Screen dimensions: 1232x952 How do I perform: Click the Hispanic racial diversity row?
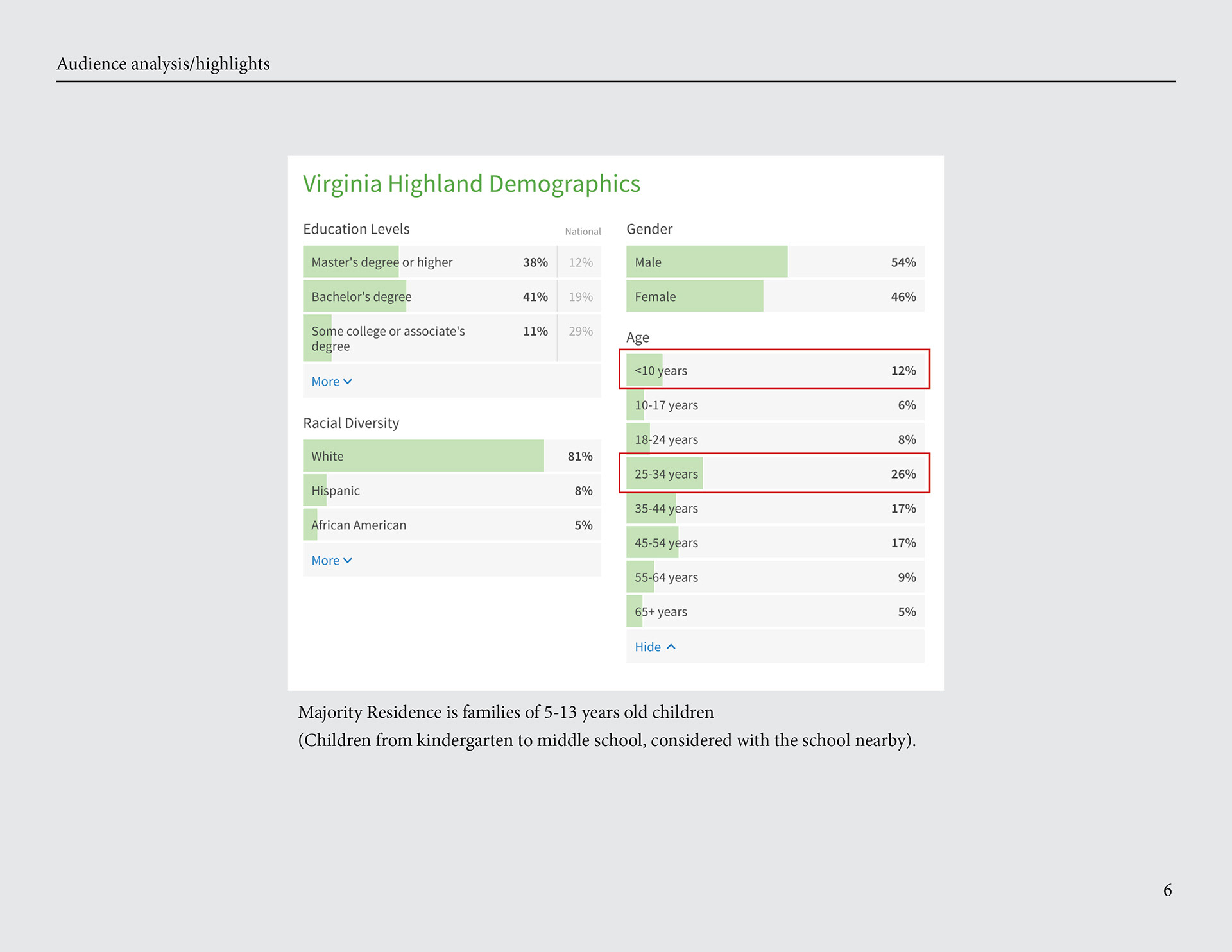click(x=452, y=491)
